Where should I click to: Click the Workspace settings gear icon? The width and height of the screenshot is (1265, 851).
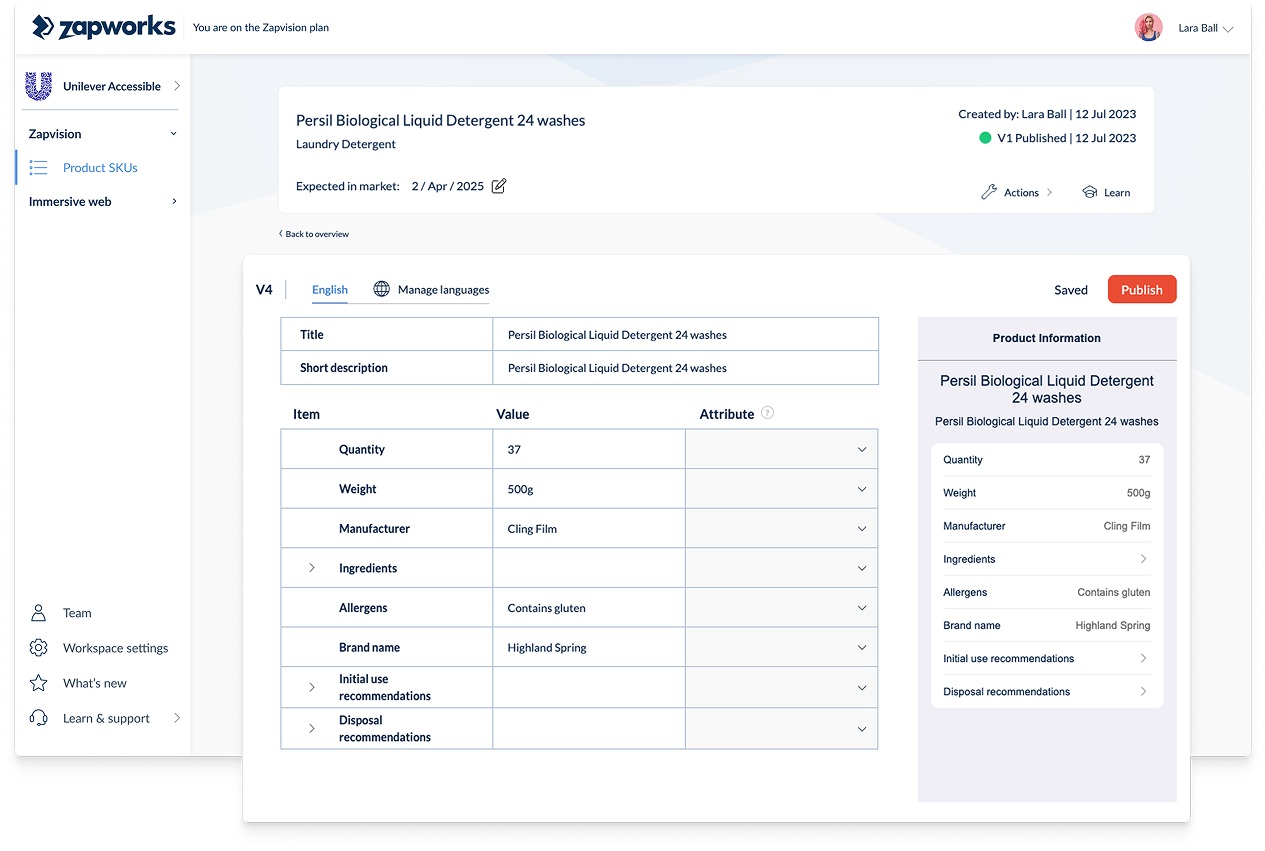coord(38,648)
